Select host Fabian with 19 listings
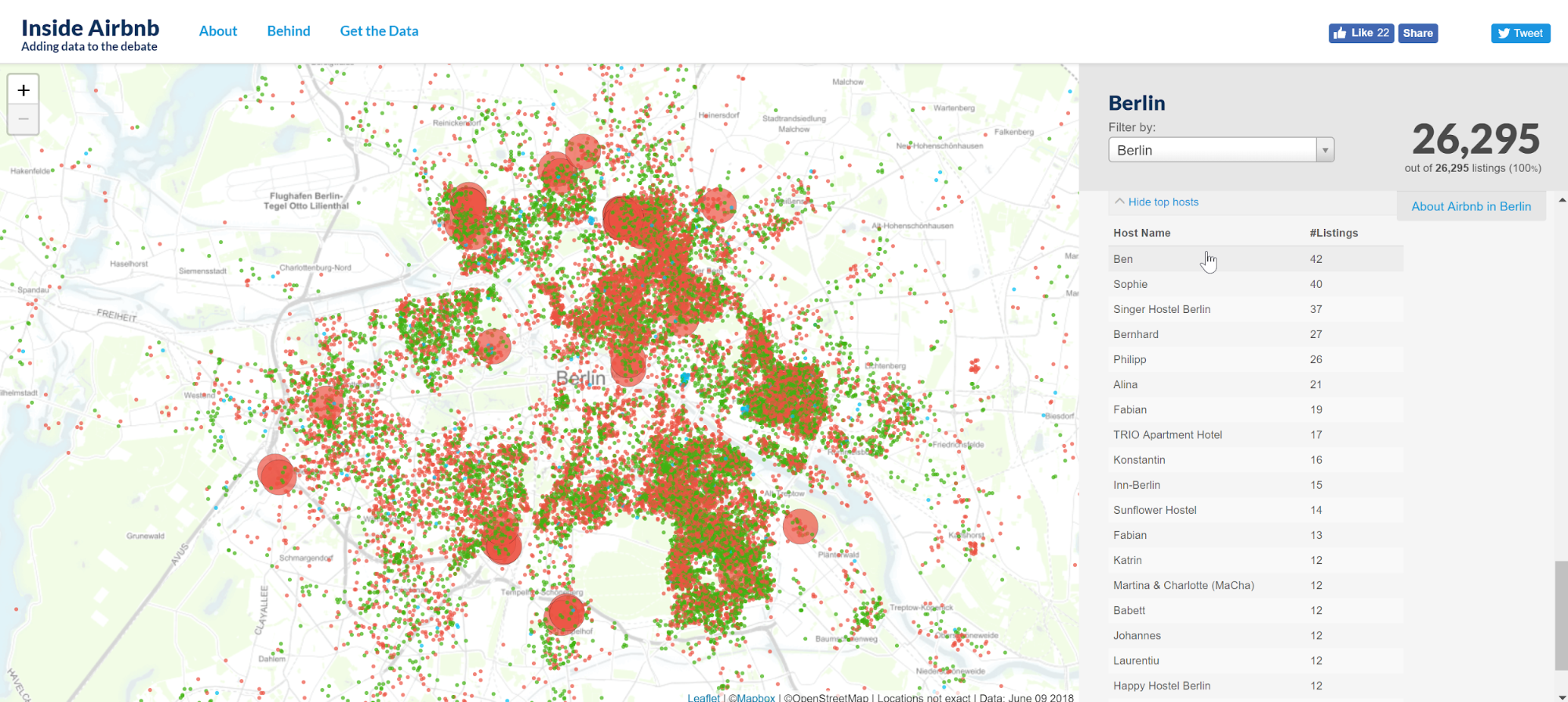This screenshot has width=1568, height=702. [x=1256, y=409]
